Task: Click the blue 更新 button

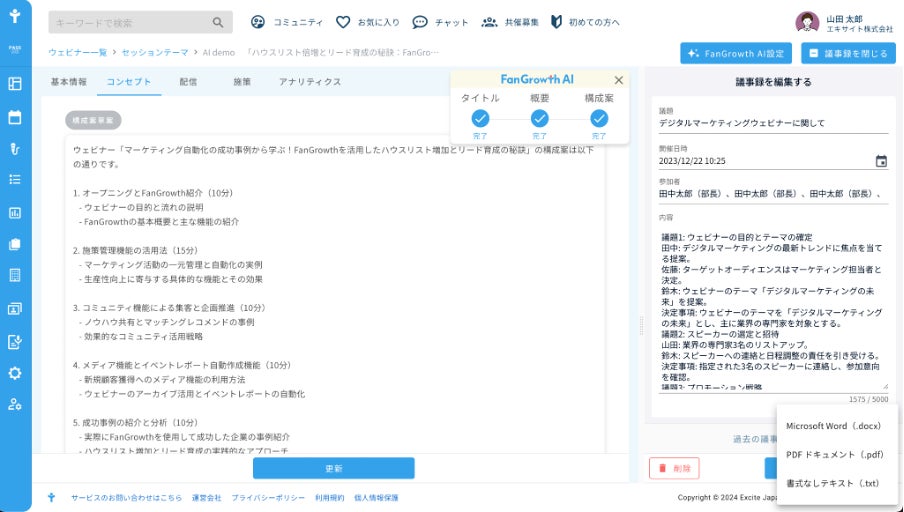Action: 334,468
